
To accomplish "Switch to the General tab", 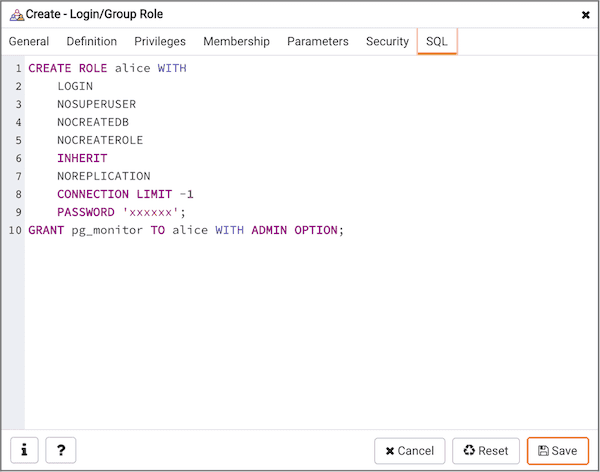I will pyautogui.click(x=29, y=42).
